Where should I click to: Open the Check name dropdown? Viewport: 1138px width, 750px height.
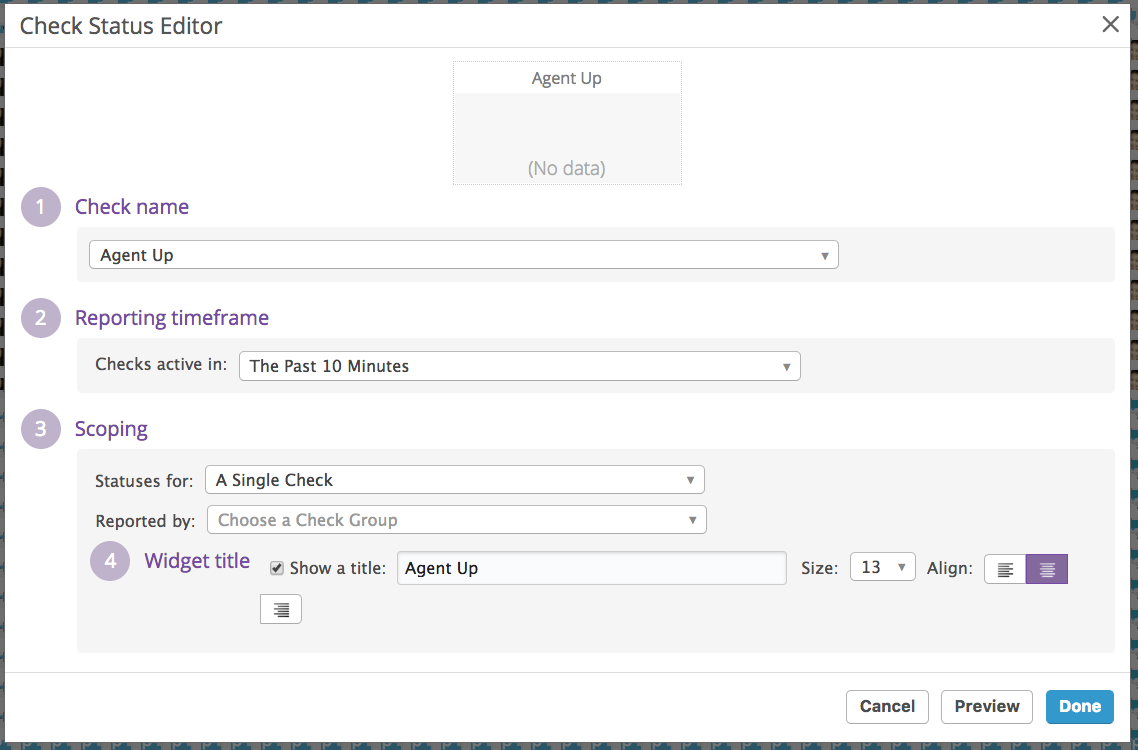pos(463,255)
